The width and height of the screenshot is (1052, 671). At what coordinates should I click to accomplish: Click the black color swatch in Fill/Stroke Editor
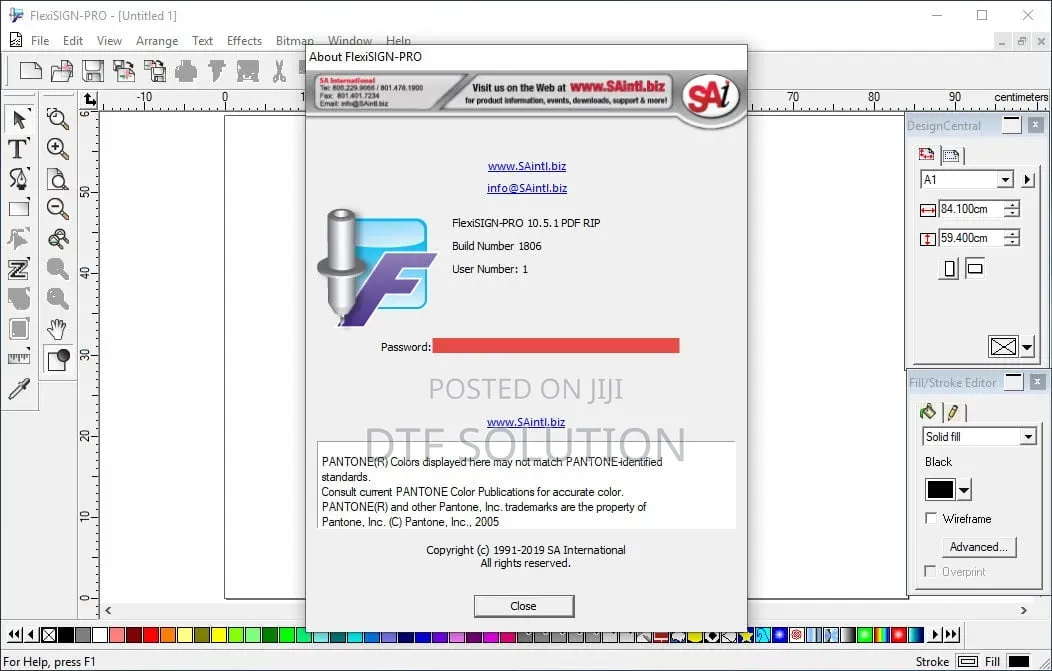coord(940,490)
